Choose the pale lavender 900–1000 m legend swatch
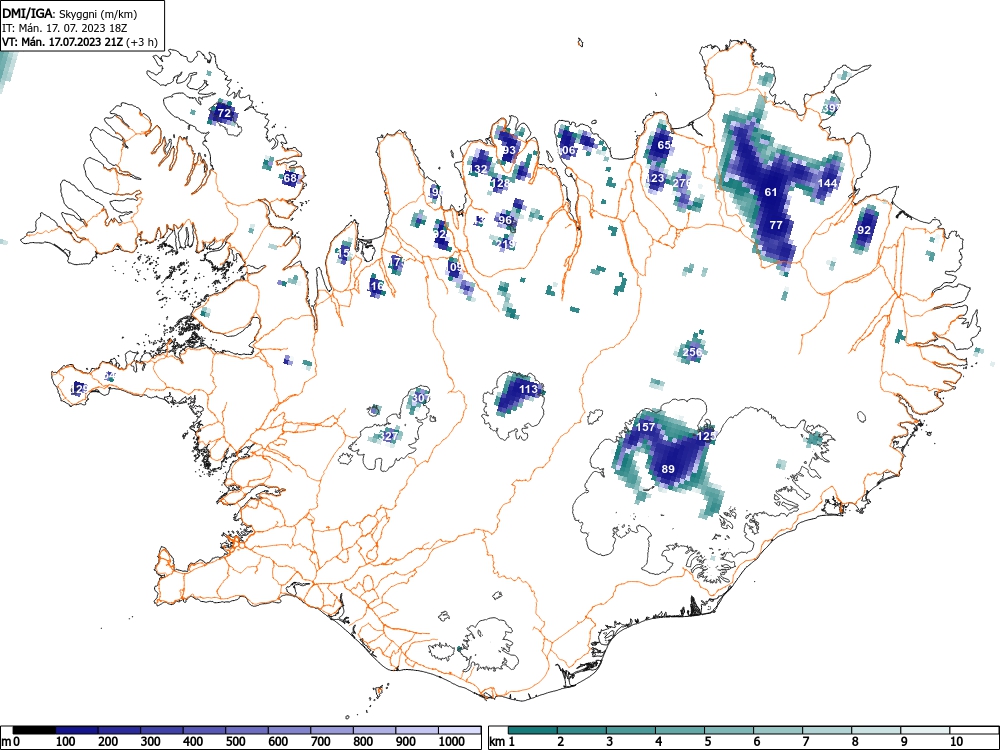Image resolution: width=1000 pixels, height=750 pixels. click(x=417, y=730)
